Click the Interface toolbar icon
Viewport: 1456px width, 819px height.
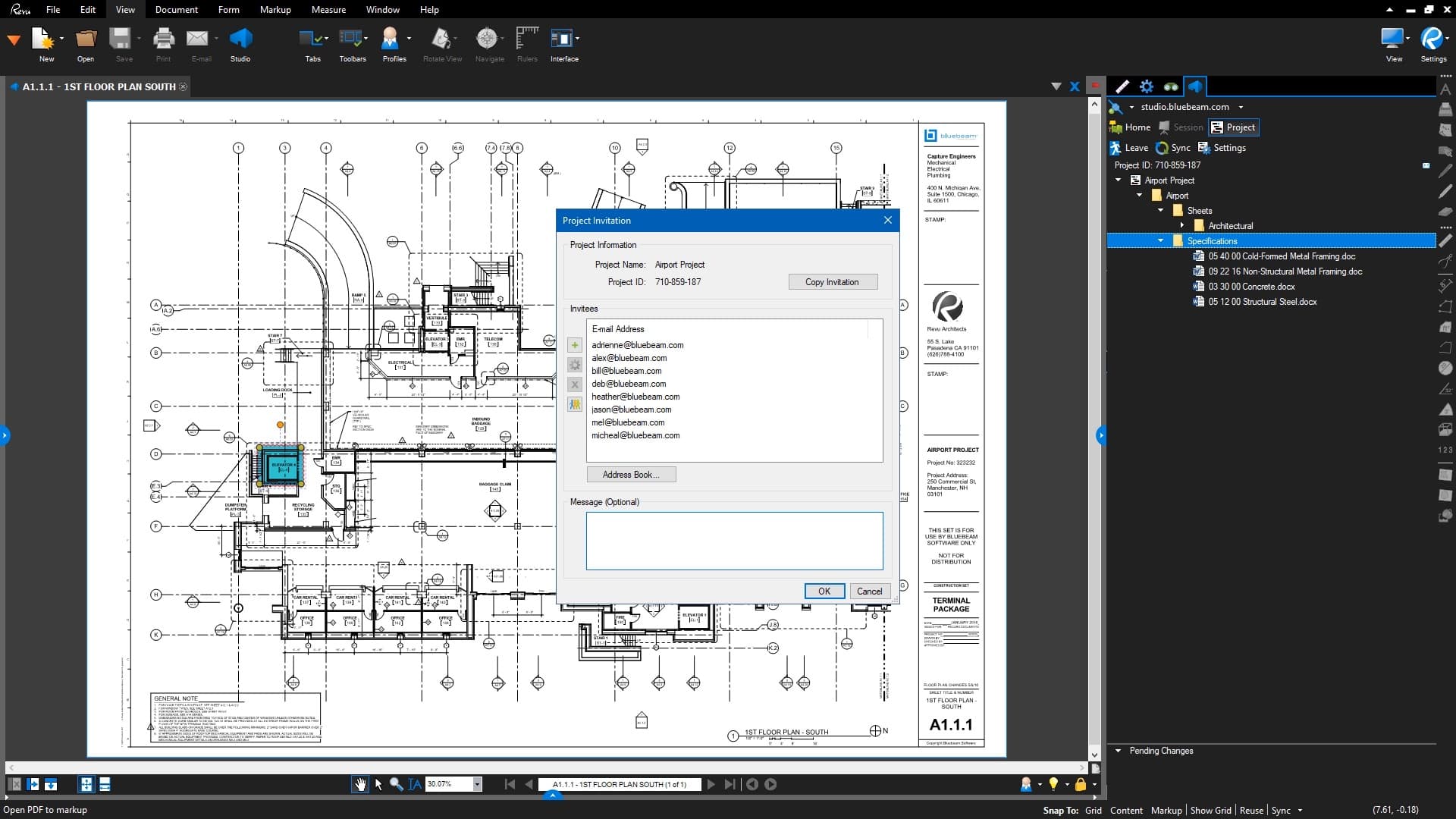[x=562, y=39]
